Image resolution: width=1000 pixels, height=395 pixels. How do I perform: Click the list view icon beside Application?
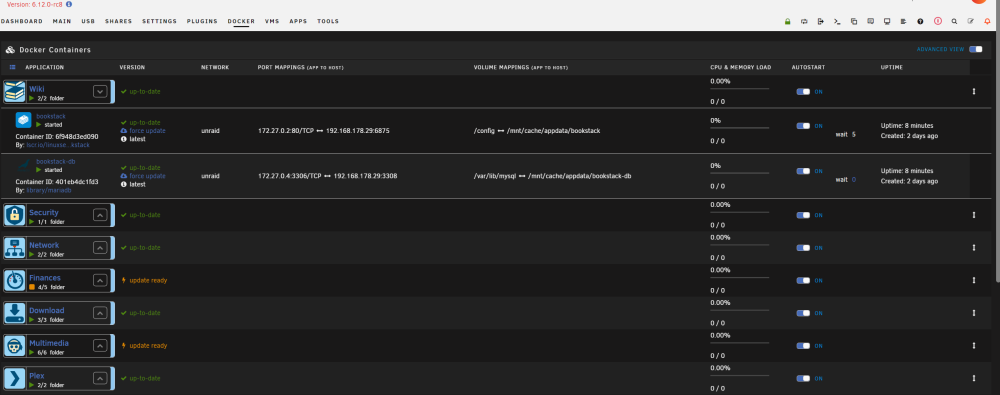[13, 67]
